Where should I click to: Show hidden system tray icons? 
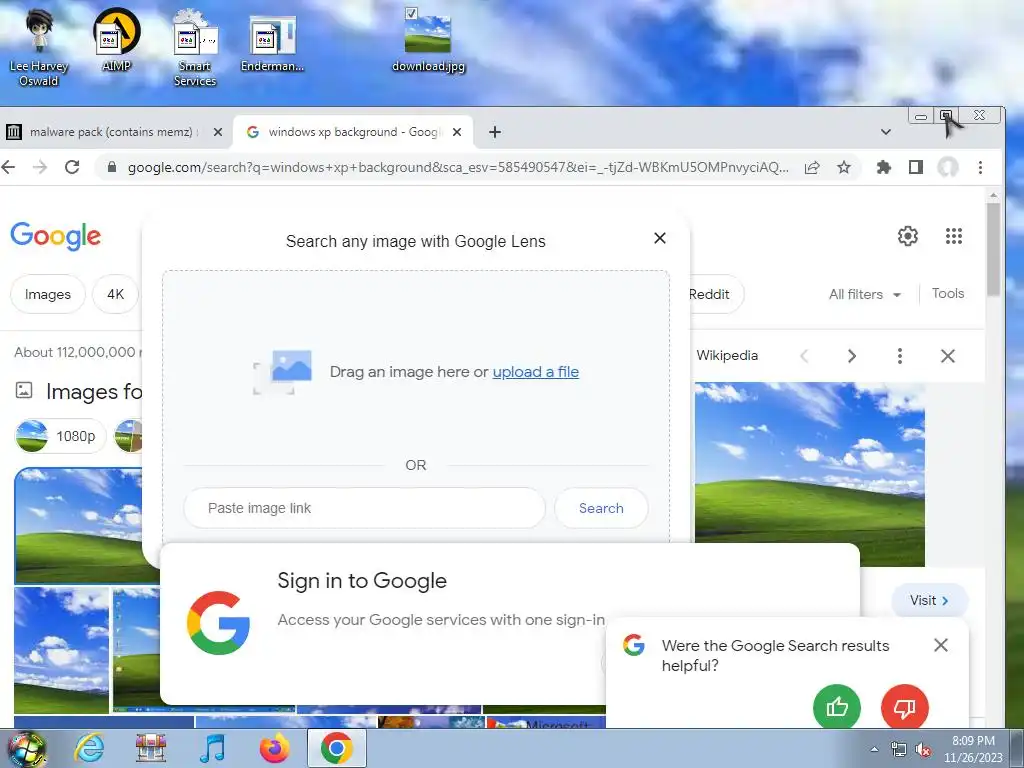[874, 749]
